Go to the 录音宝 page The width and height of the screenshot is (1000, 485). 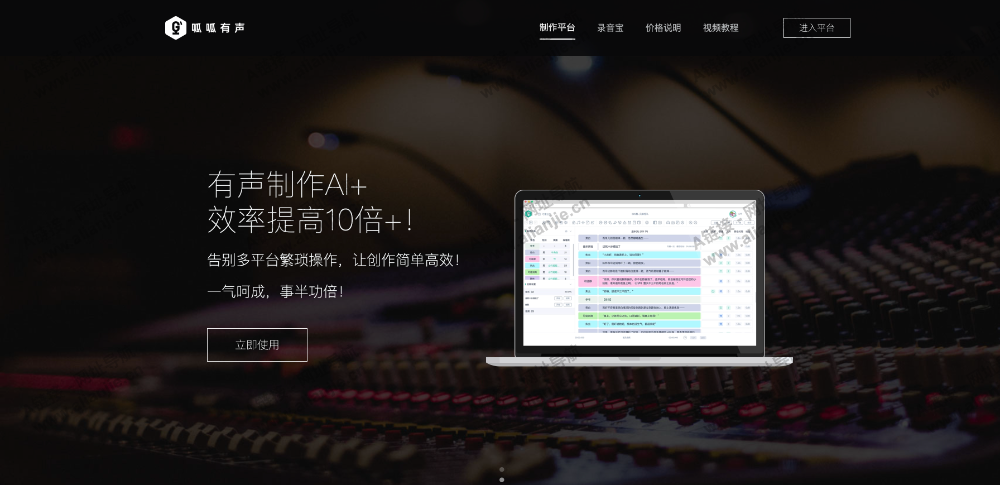(x=610, y=28)
